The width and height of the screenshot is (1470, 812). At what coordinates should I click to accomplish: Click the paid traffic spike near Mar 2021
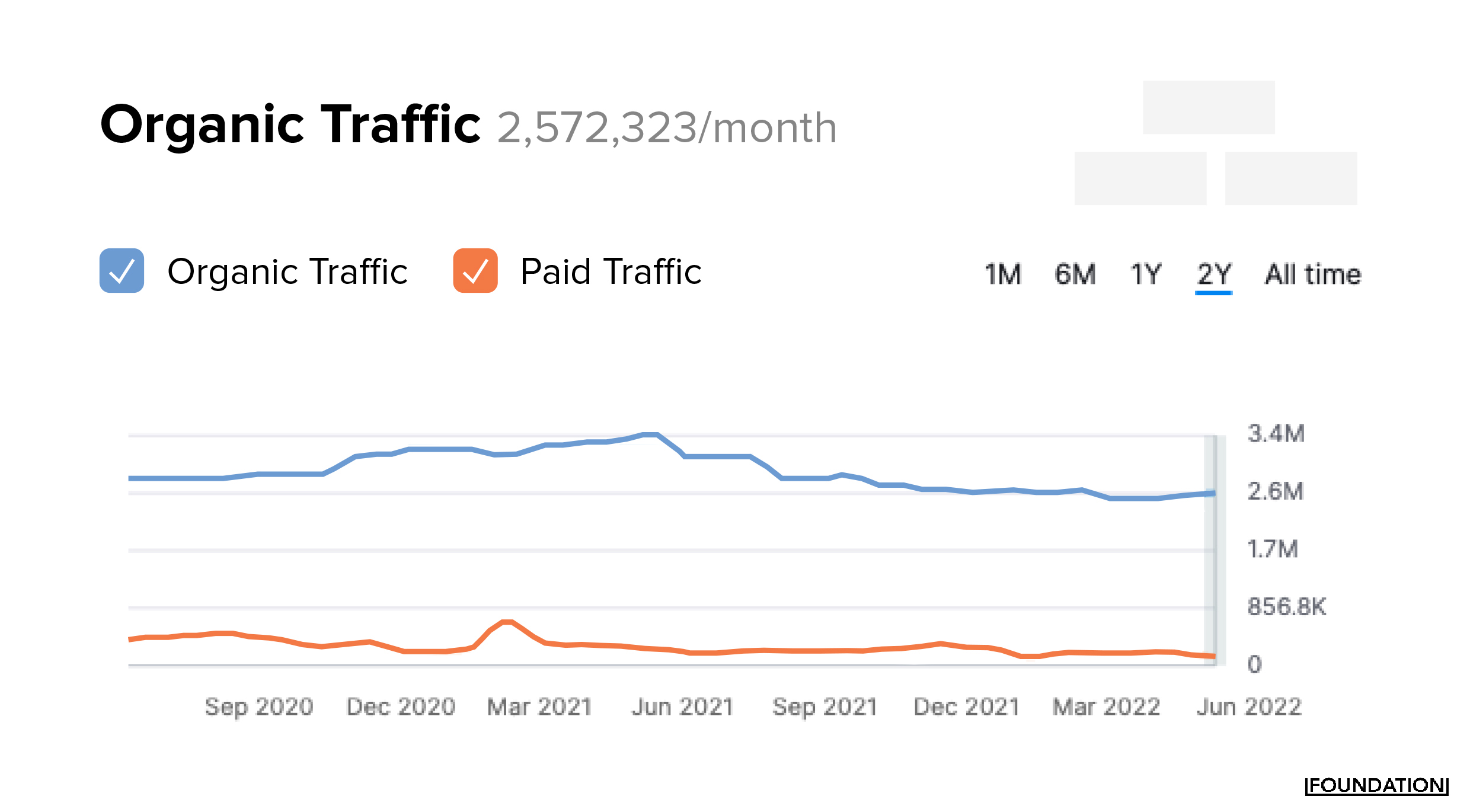507,622
